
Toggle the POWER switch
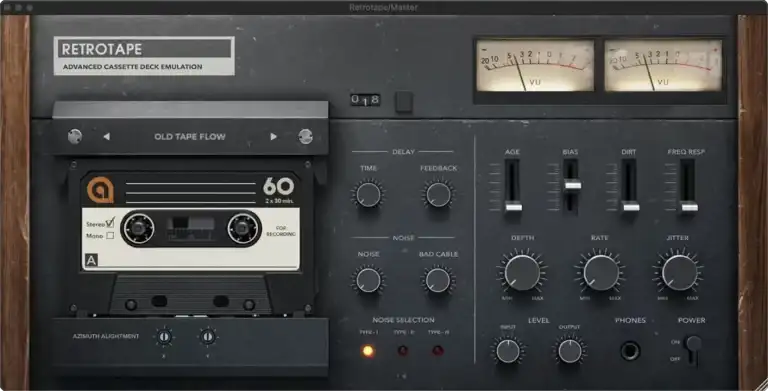pyautogui.click(x=693, y=349)
